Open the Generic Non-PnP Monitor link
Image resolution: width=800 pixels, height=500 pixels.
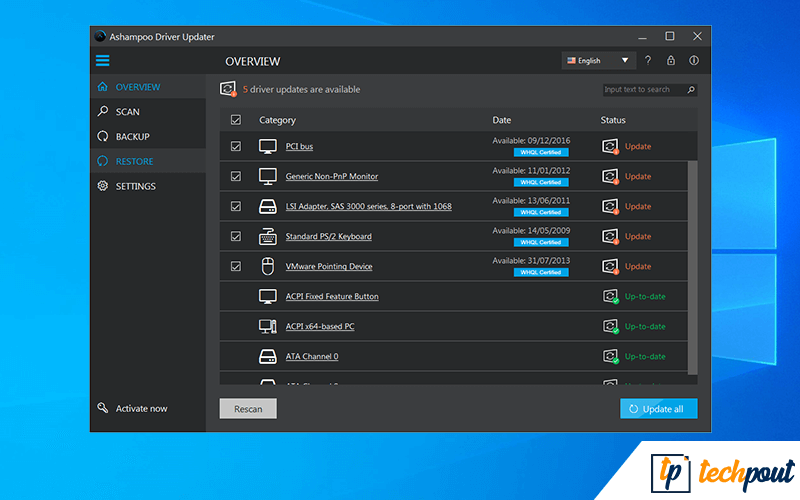tap(332, 177)
